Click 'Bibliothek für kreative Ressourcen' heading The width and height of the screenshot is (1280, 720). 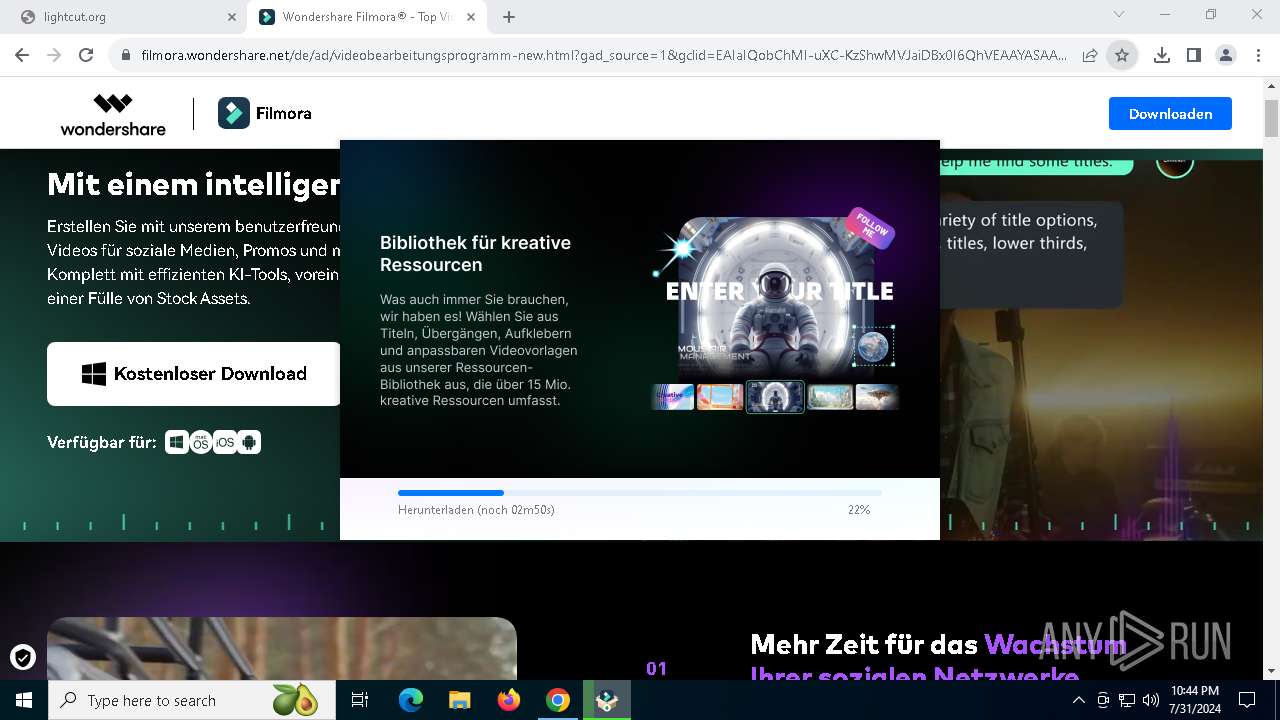point(475,254)
